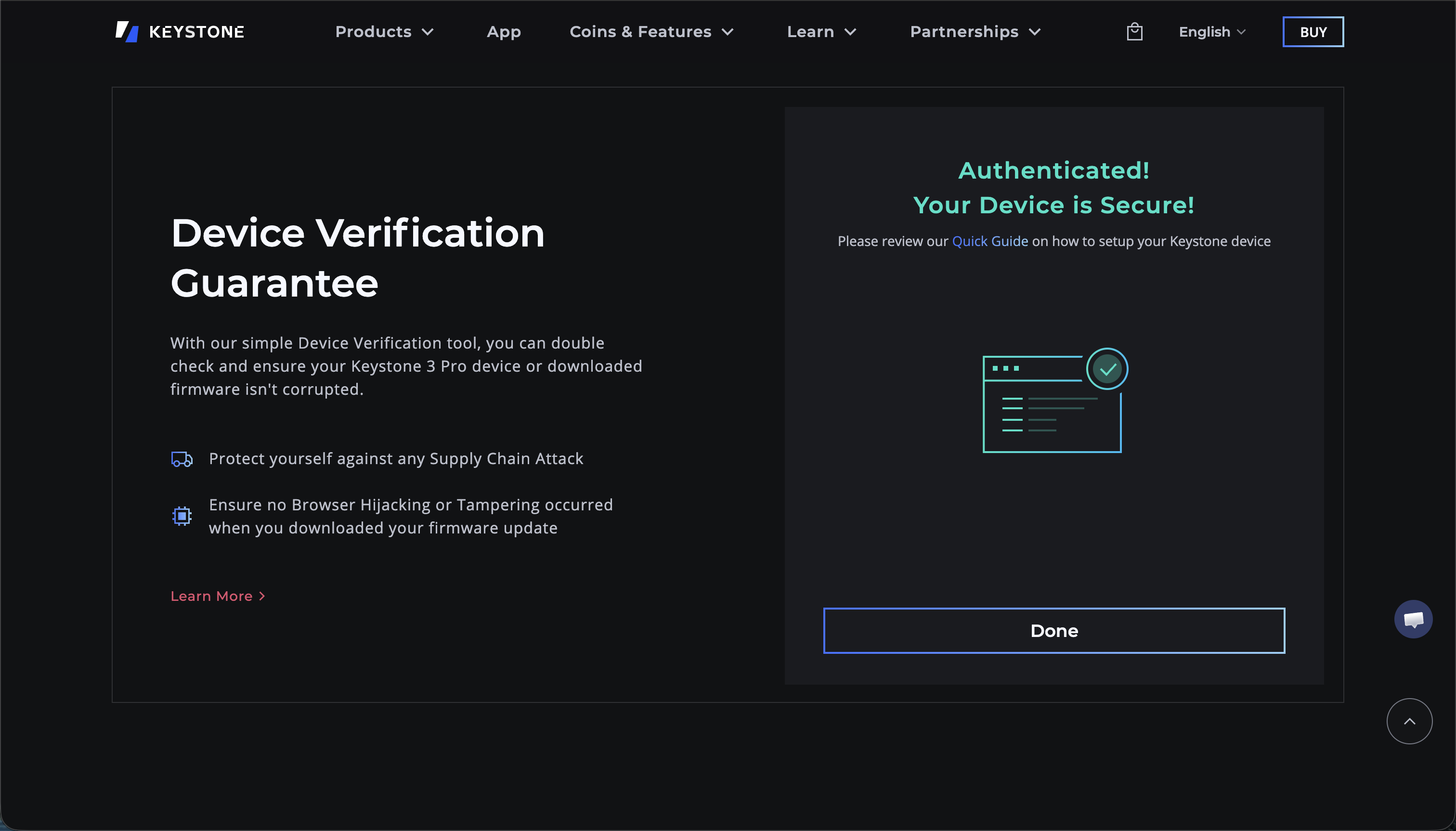Expand the Partnerships menu
Screen dimensions: 1456x831
(975, 32)
